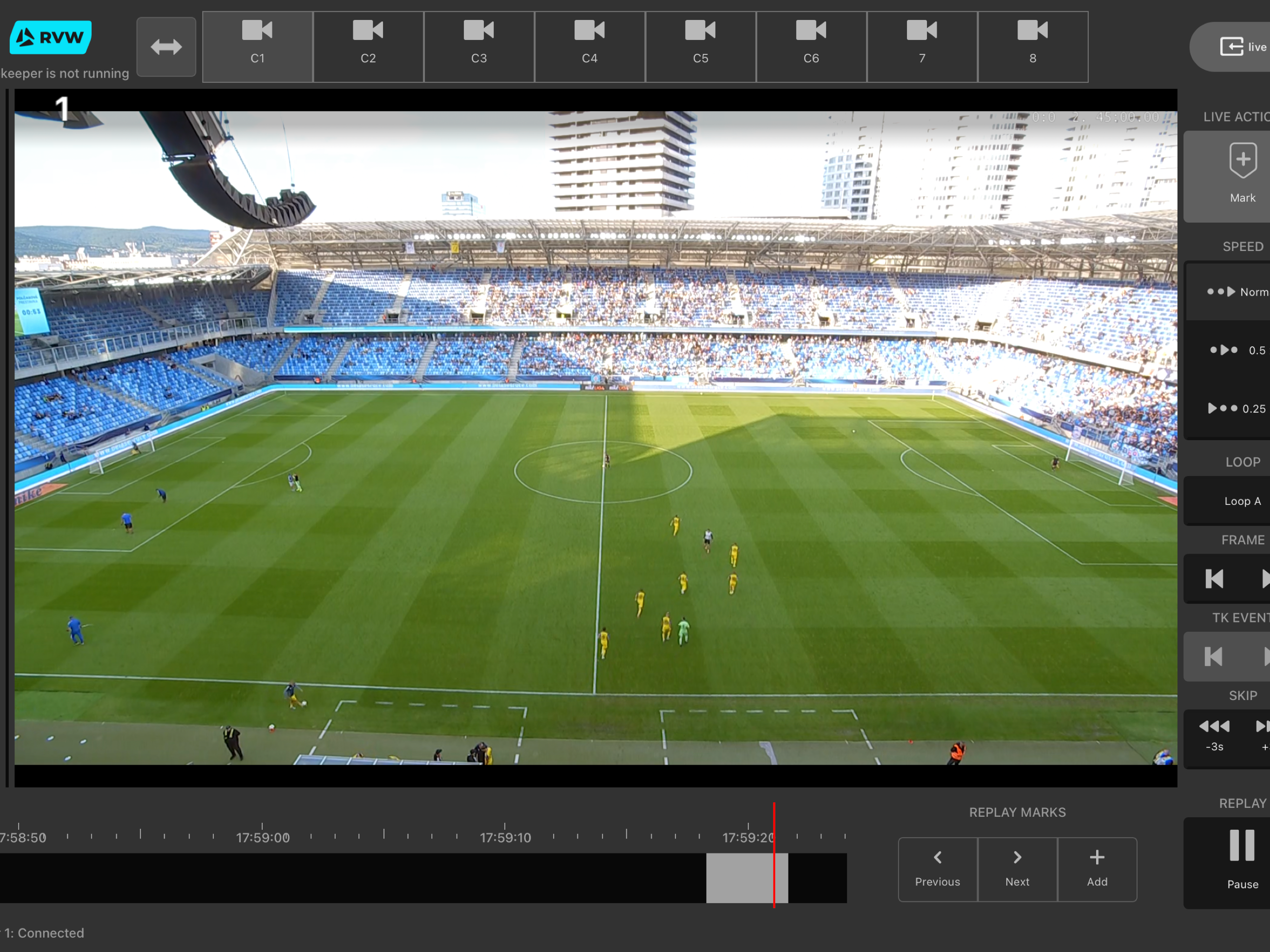
Task: Switch to camera C3
Action: click(479, 47)
